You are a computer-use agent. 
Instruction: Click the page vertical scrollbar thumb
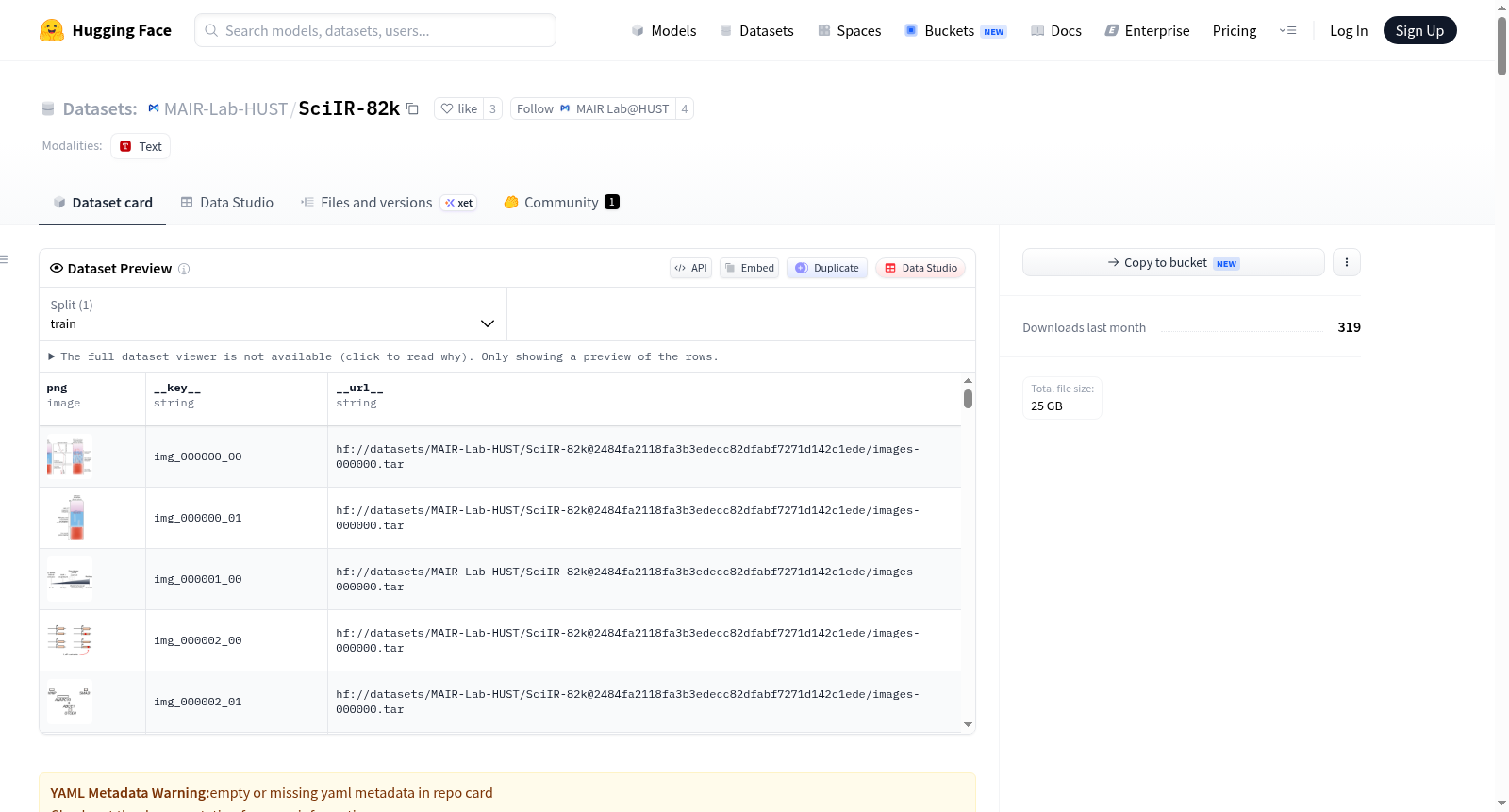click(x=1501, y=45)
